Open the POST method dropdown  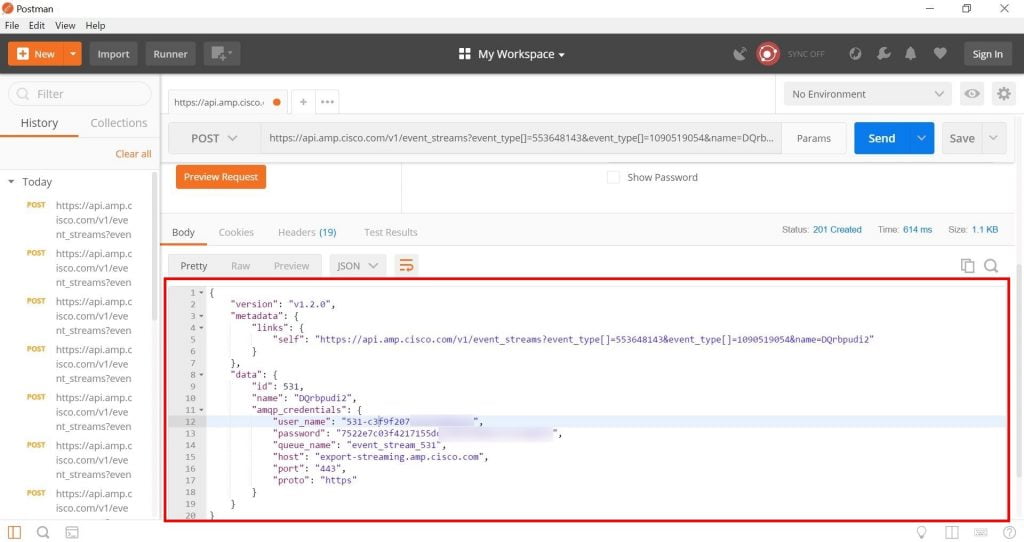[x=214, y=138]
